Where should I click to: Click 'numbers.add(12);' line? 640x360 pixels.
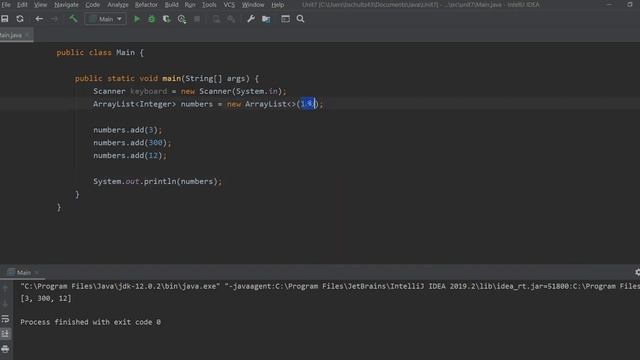click(x=130, y=156)
